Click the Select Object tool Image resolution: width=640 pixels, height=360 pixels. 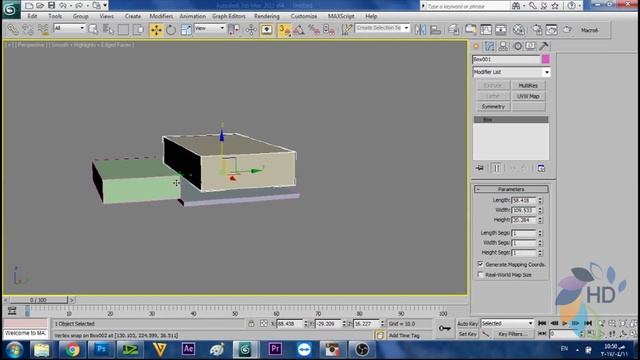pos(93,30)
